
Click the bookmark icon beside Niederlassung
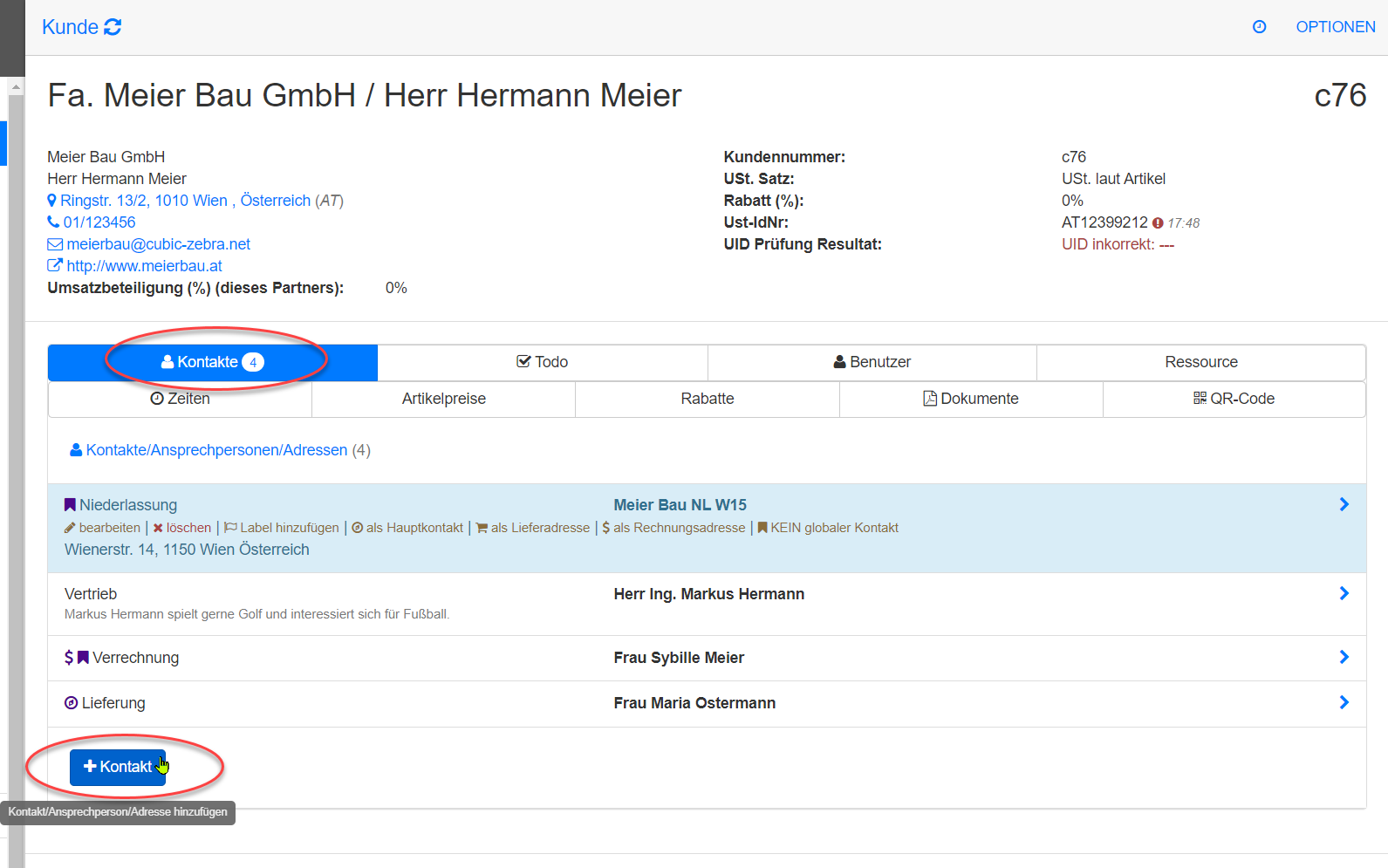pyautogui.click(x=70, y=505)
